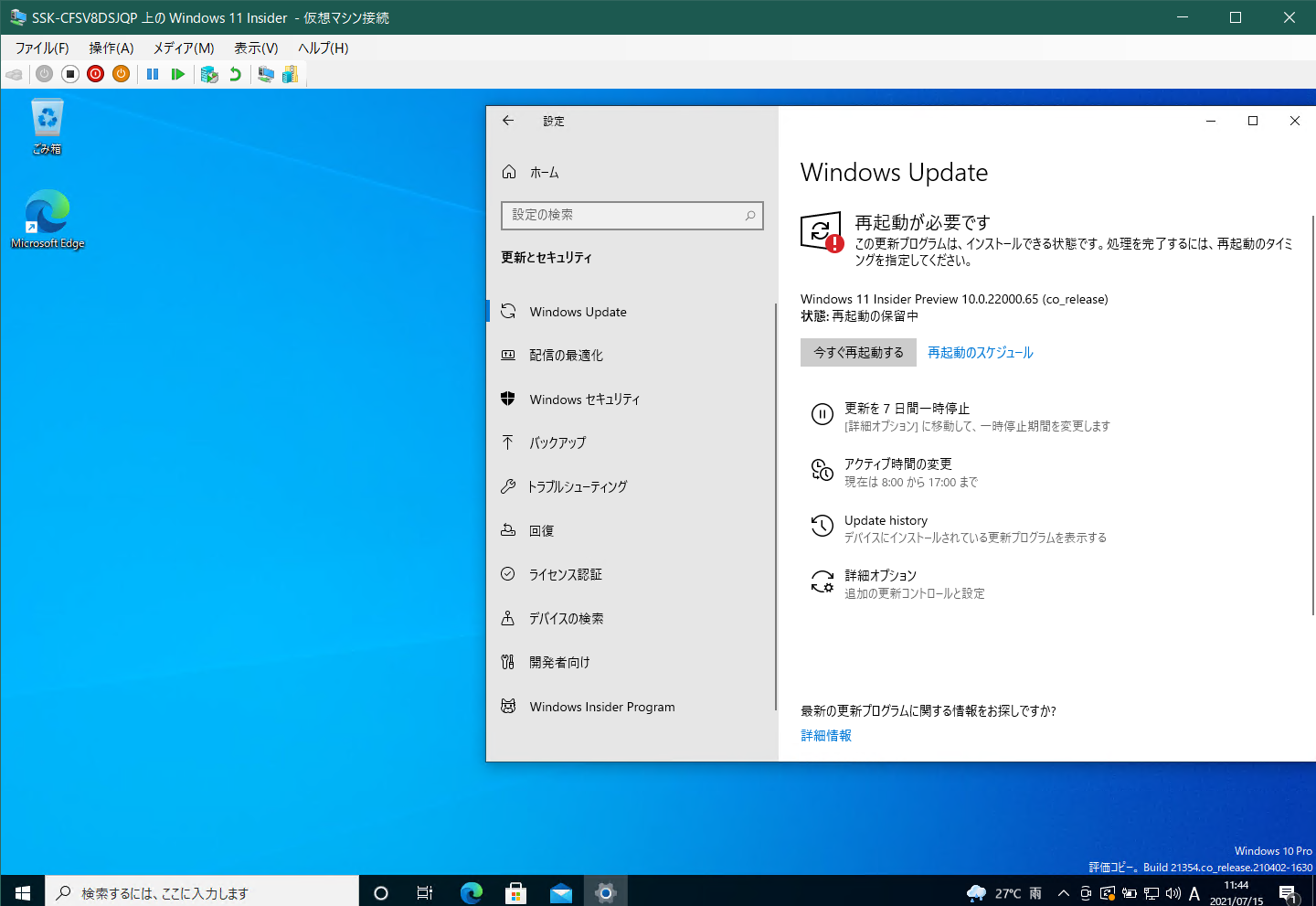The image size is (1316, 906).
Task: Open the 表示(V) menu
Action: (256, 48)
